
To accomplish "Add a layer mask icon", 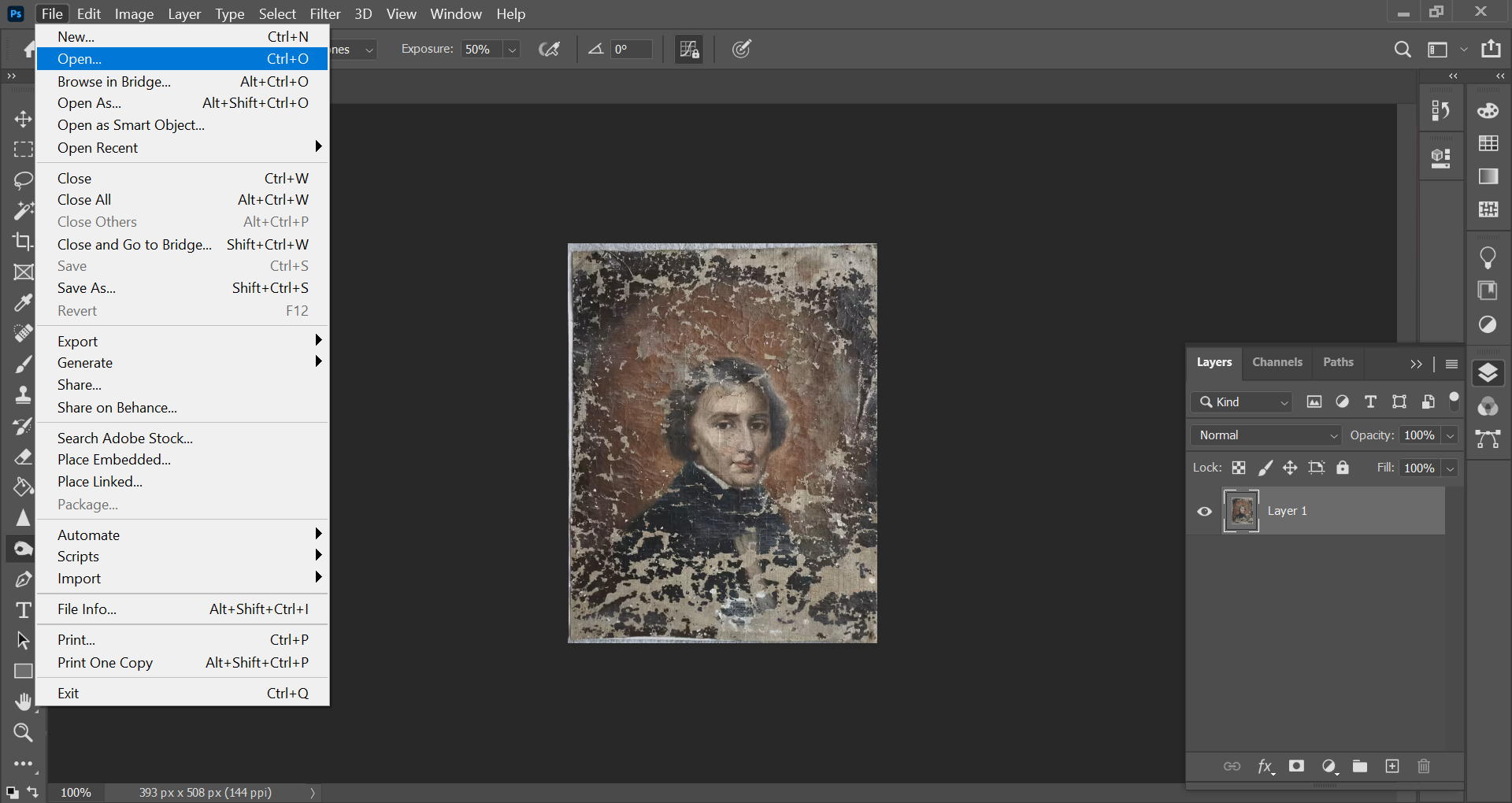I will [x=1296, y=766].
